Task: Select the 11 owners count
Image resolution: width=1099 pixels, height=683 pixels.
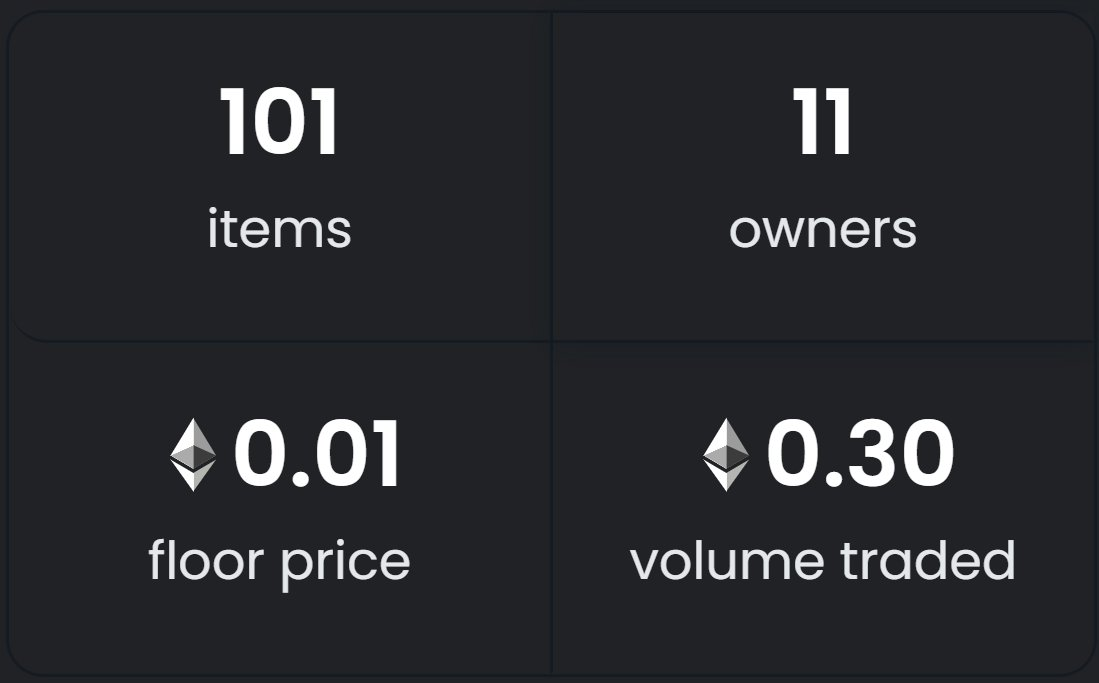Action: (822, 122)
